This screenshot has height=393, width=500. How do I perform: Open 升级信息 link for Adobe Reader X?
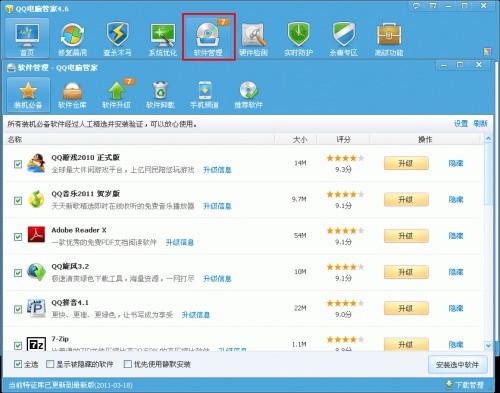point(180,242)
